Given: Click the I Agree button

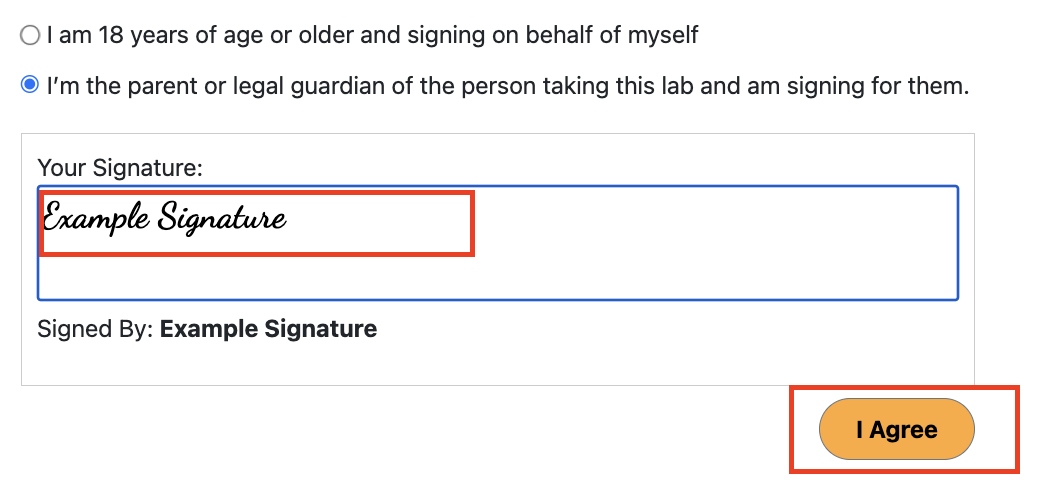Looking at the screenshot, I should click(x=897, y=429).
